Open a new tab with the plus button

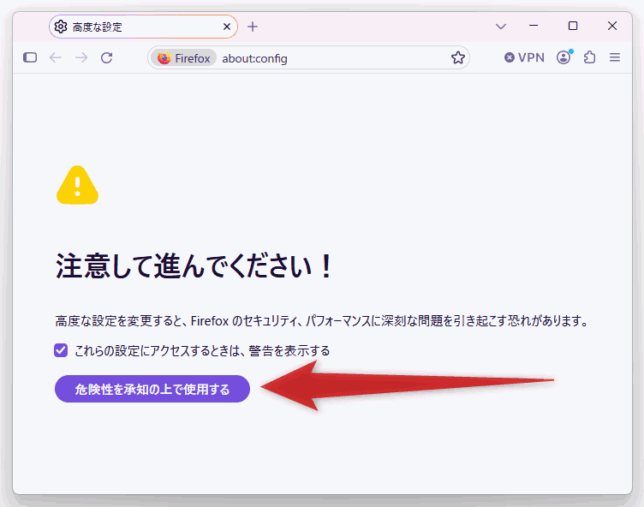[253, 27]
